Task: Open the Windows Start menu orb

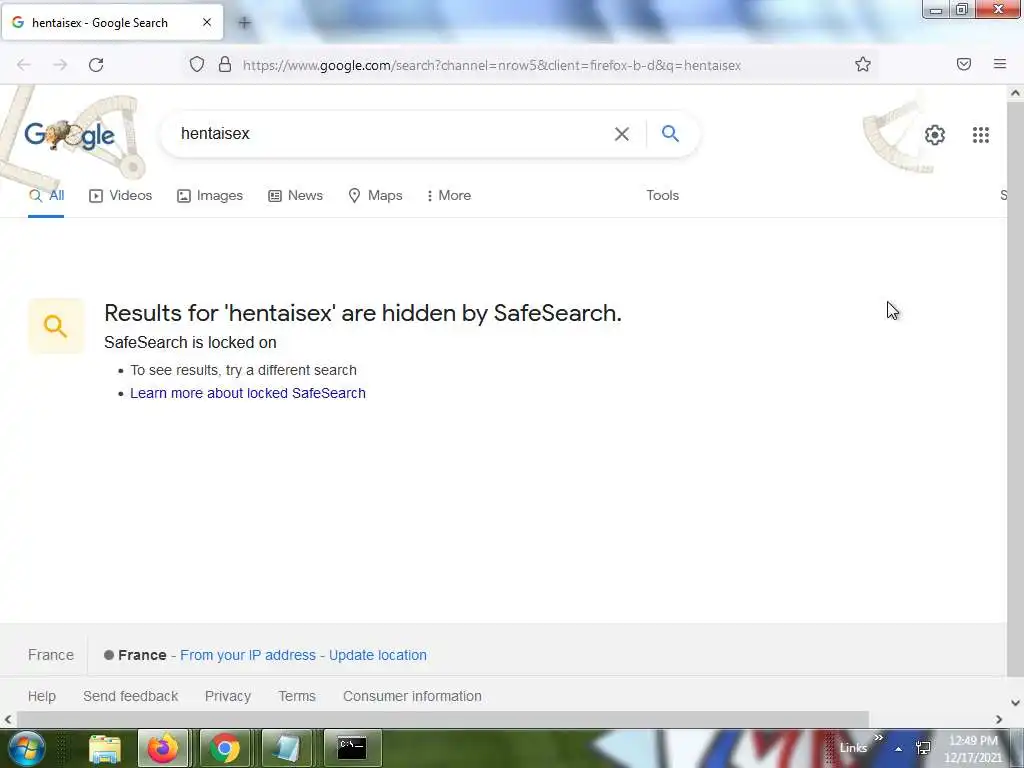Action: point(26,748)
